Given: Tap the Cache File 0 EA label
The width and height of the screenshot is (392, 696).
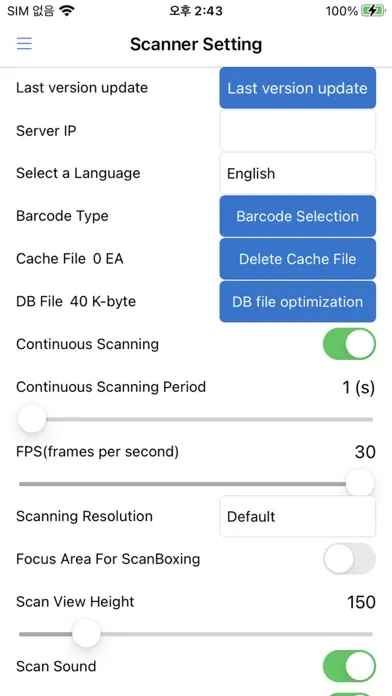Looking at the screenshot, I should (x=70, y=259).
